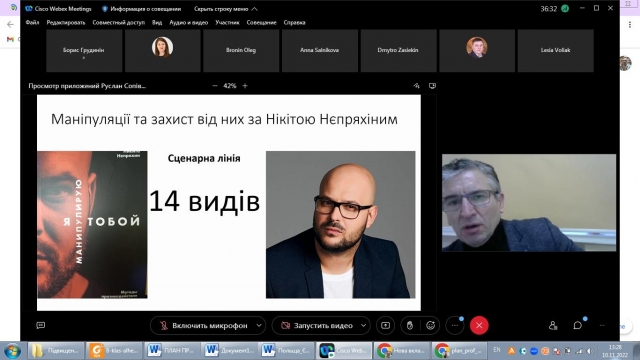640x360 pixels.
Task: Open the Аудио и видео menu
Action: click(x=189, y=22)
